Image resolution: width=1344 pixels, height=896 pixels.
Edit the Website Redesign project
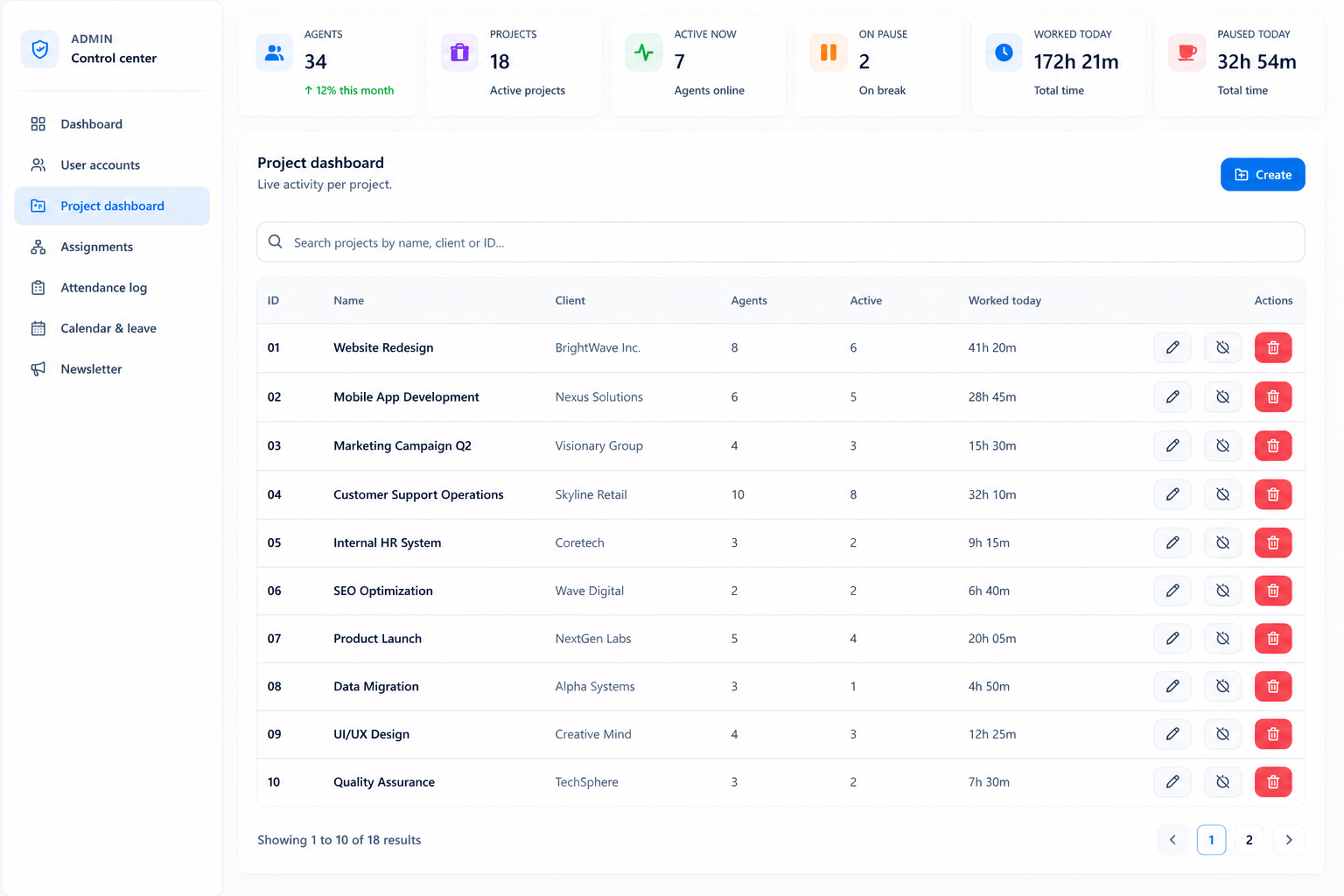pyautogui.click(x=1172, y=347)
